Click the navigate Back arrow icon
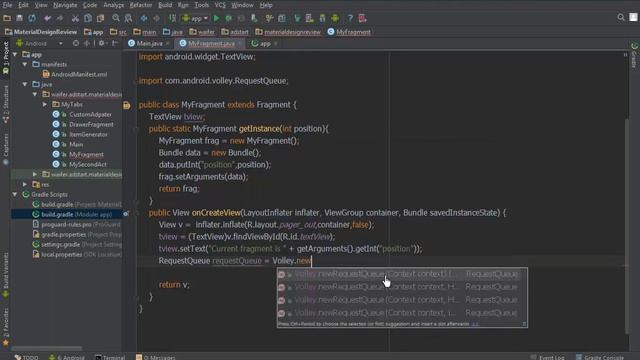Screen dimensions: 640x360 coord(144,18)
